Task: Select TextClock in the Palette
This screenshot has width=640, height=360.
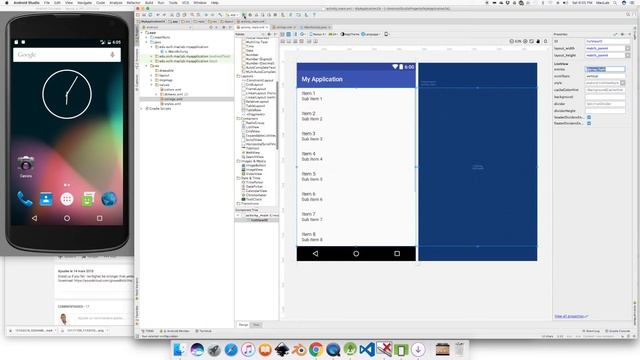Action: [x=254, y=199]
